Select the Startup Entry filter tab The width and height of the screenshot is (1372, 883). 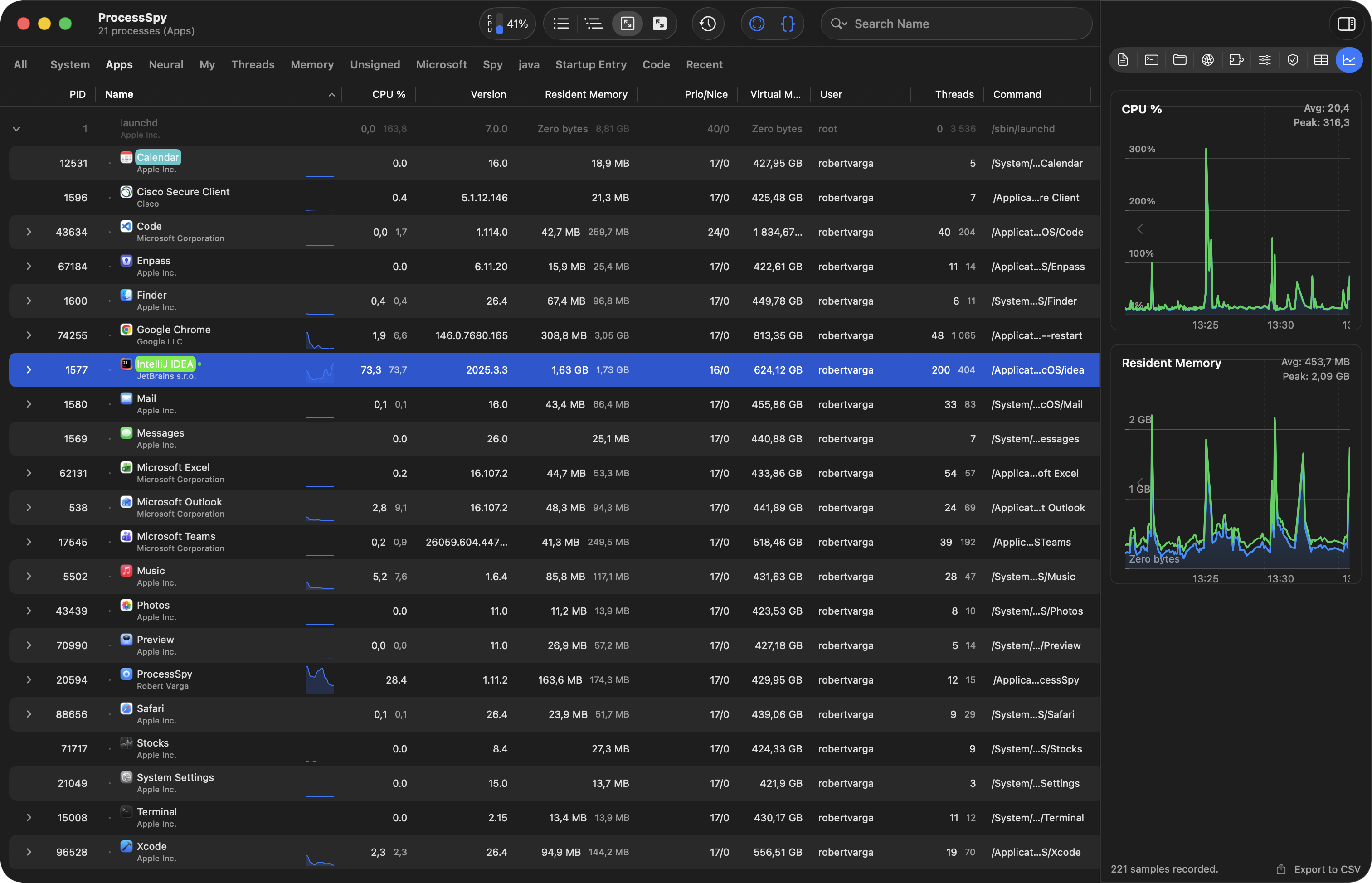[591, 64]
